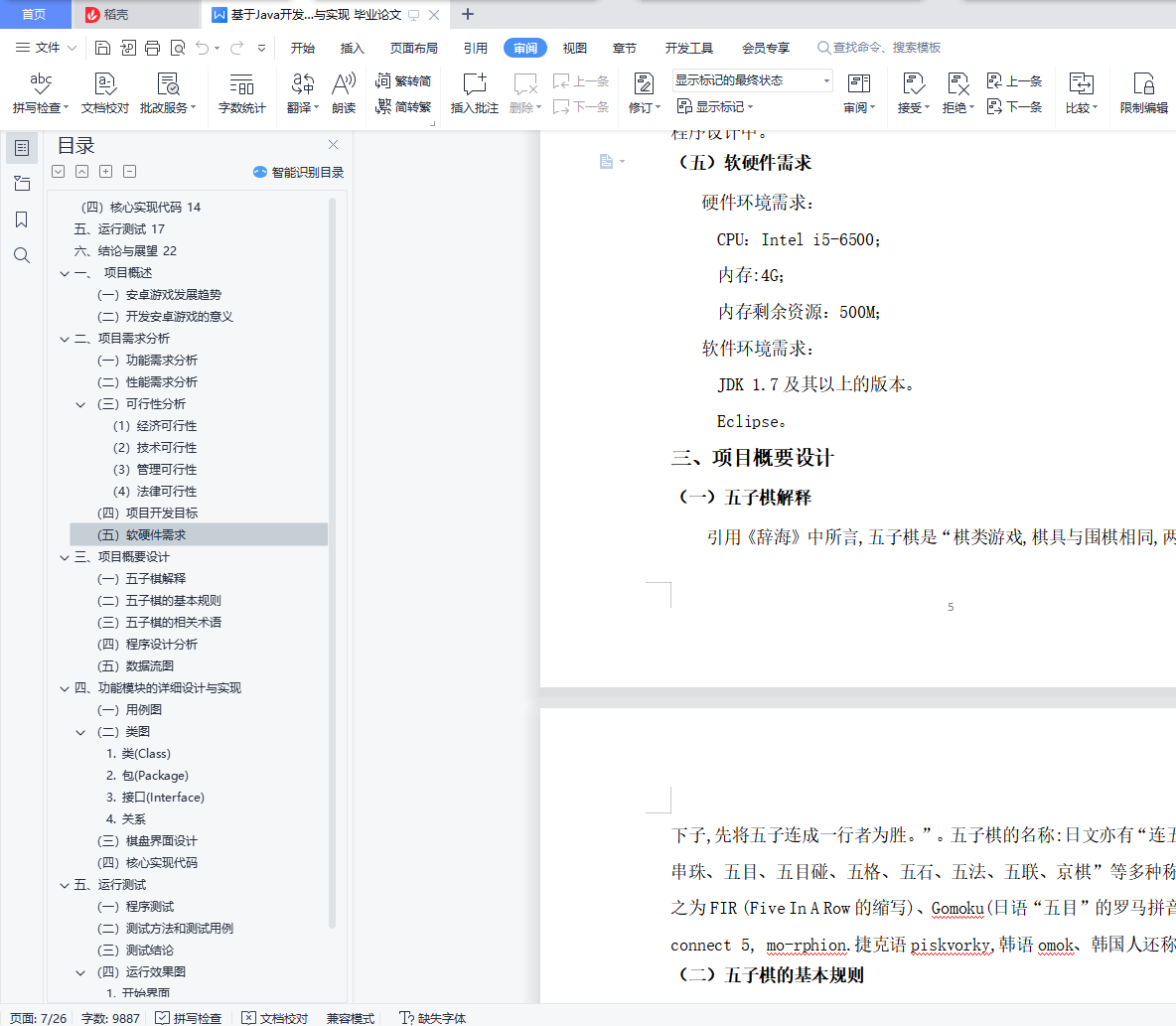Image resolution: width=1176 pixels, height=1026 pixels.
Task: Switch to the 页面布局 ribbon tab
Action: [x=413, y=48]
